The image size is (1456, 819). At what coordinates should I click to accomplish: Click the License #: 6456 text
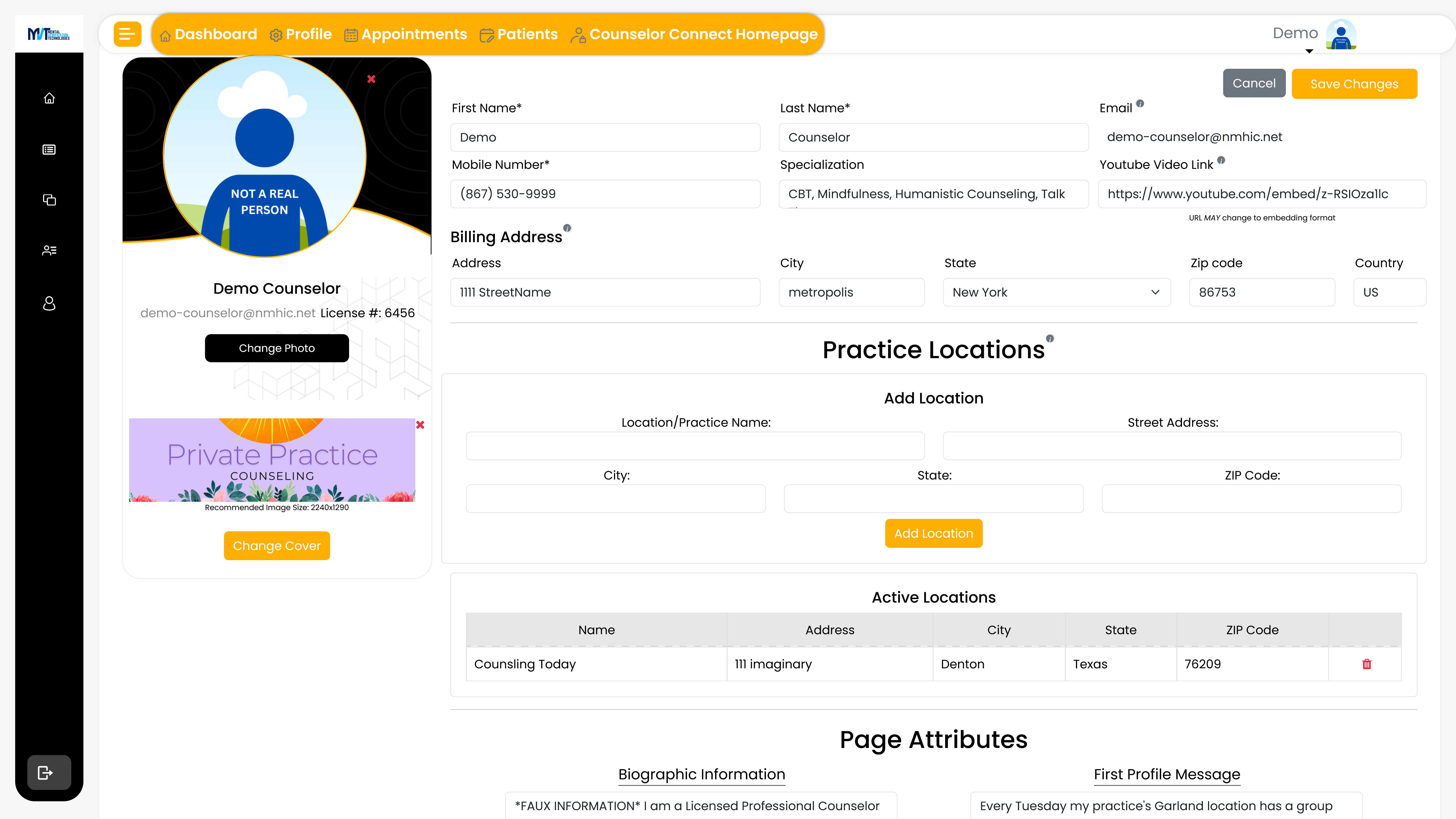(367, 313)
